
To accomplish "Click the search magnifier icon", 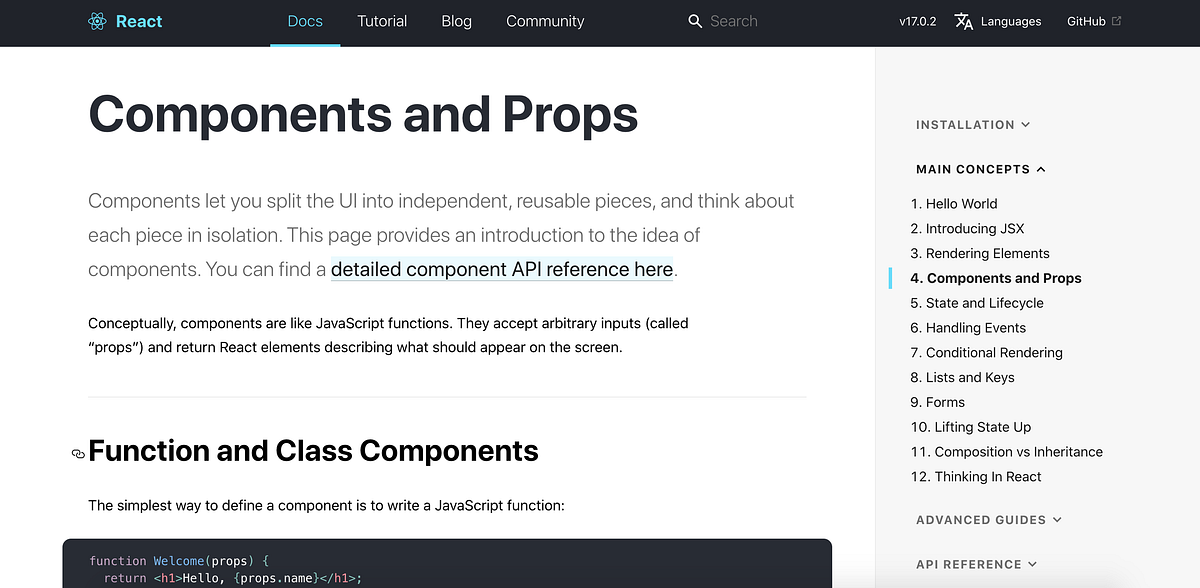I will click(695, 20).
